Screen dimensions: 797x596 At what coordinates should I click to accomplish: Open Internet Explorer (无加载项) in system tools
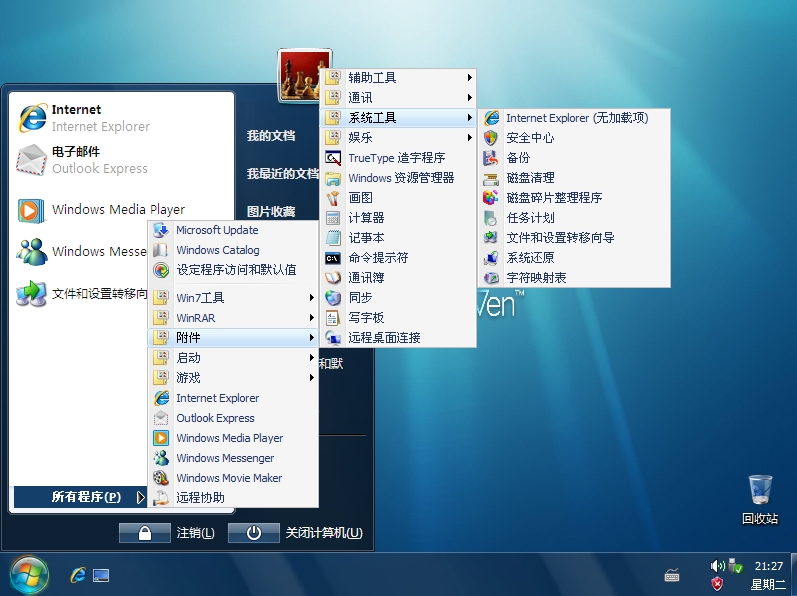[574, 118]
